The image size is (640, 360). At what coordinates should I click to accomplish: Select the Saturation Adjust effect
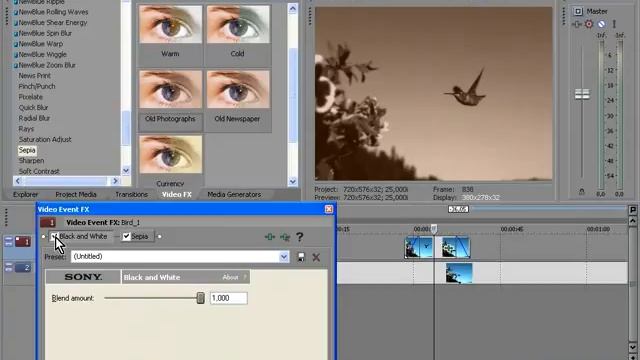[x=45, y=140]
